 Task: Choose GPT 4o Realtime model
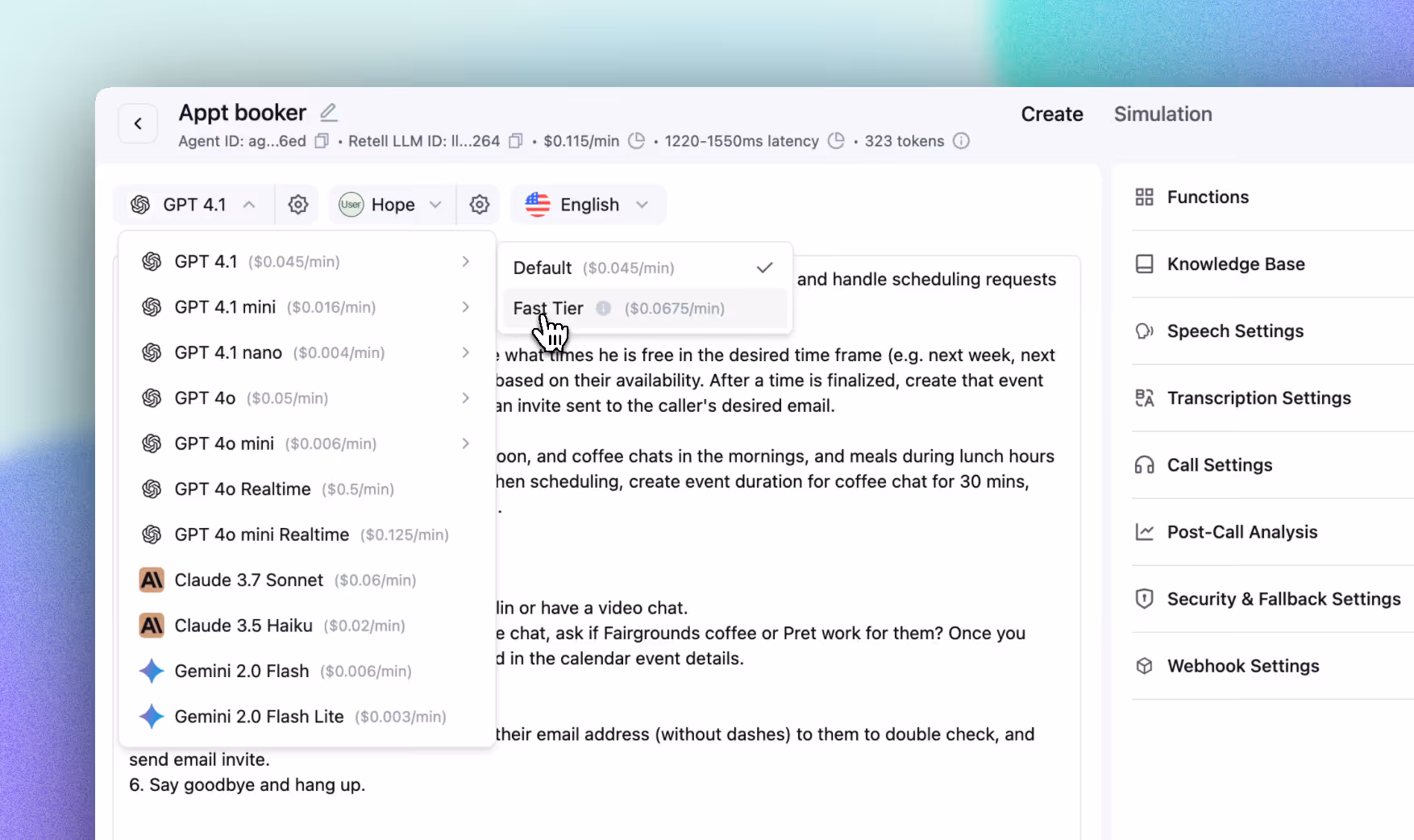pyautogui.click(x=306, y=489)
